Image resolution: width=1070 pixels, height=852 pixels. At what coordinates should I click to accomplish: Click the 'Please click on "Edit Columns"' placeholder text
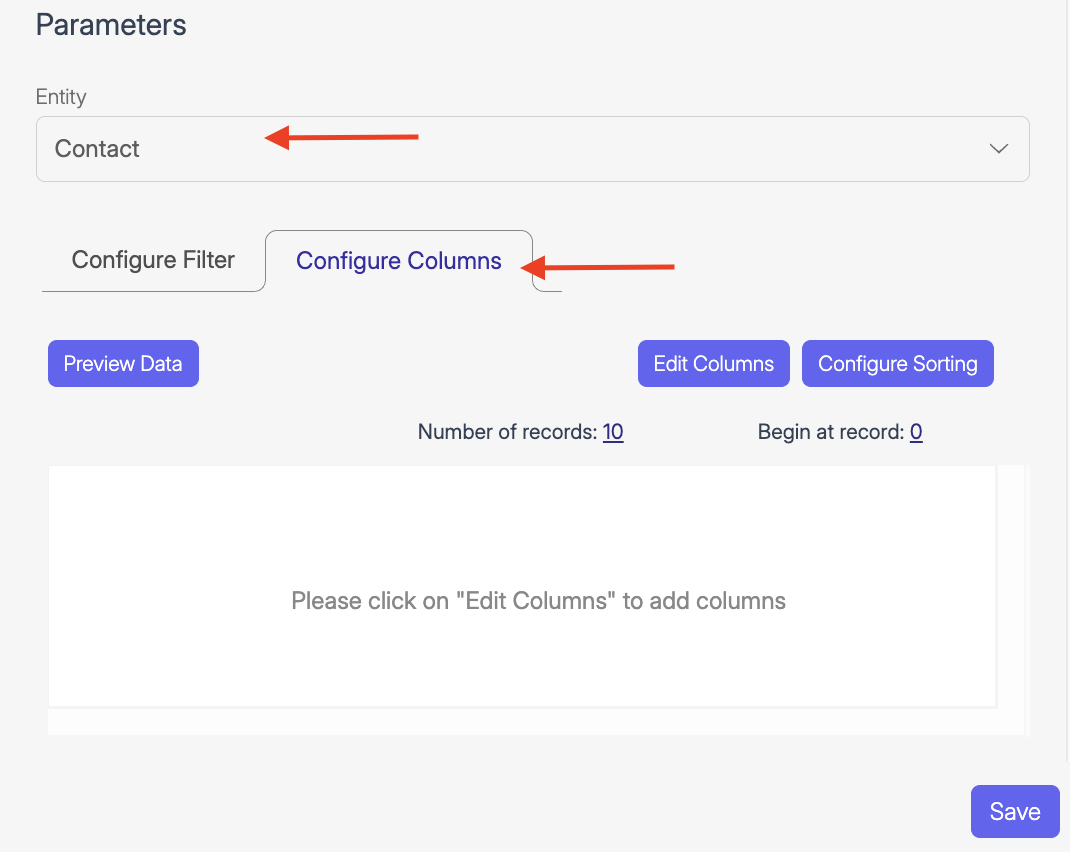(538, 601)
